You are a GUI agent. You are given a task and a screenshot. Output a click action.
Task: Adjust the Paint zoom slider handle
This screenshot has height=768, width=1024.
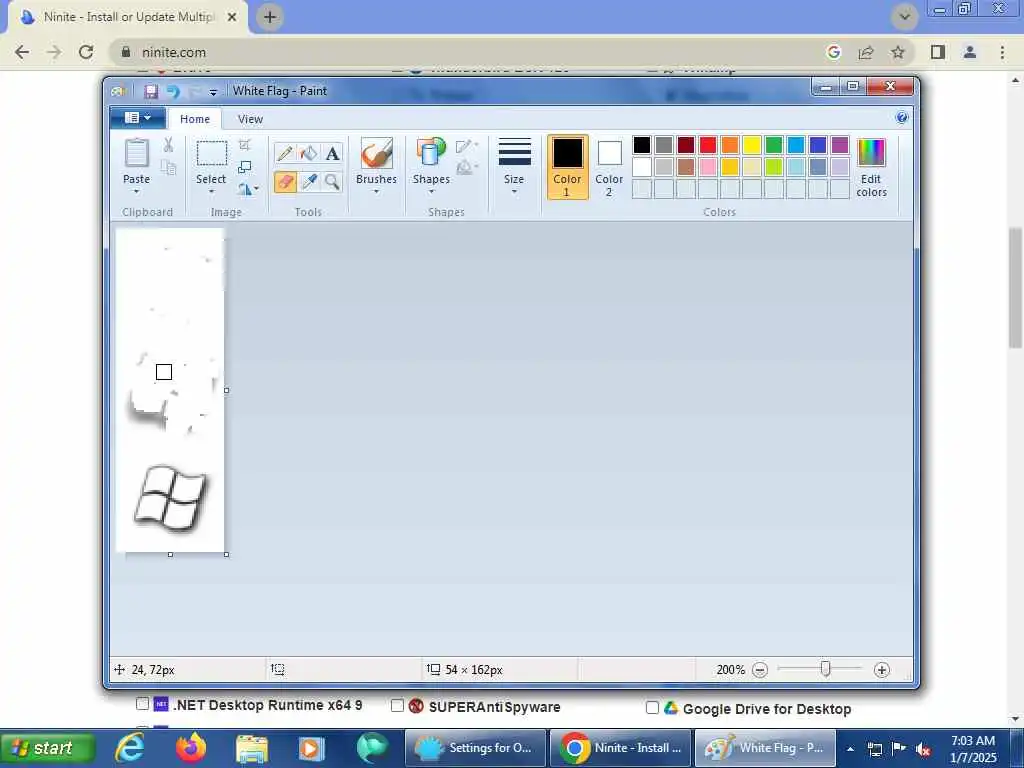point(825,669)
